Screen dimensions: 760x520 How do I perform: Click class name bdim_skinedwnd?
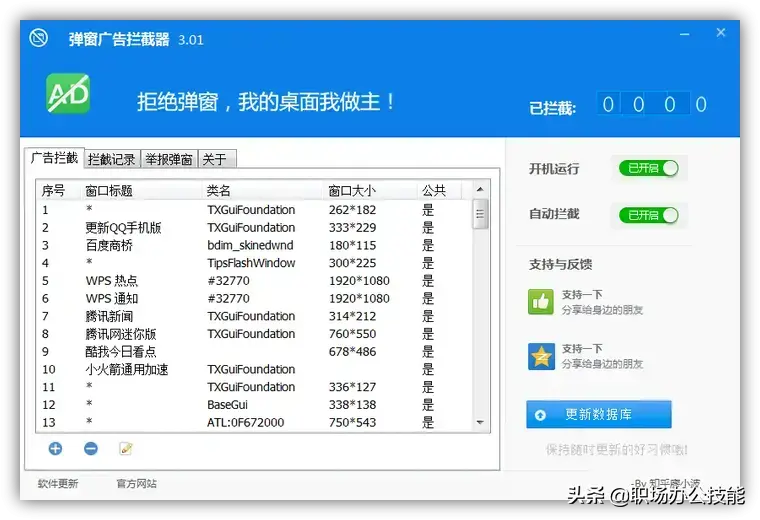(x=250, y=245)
